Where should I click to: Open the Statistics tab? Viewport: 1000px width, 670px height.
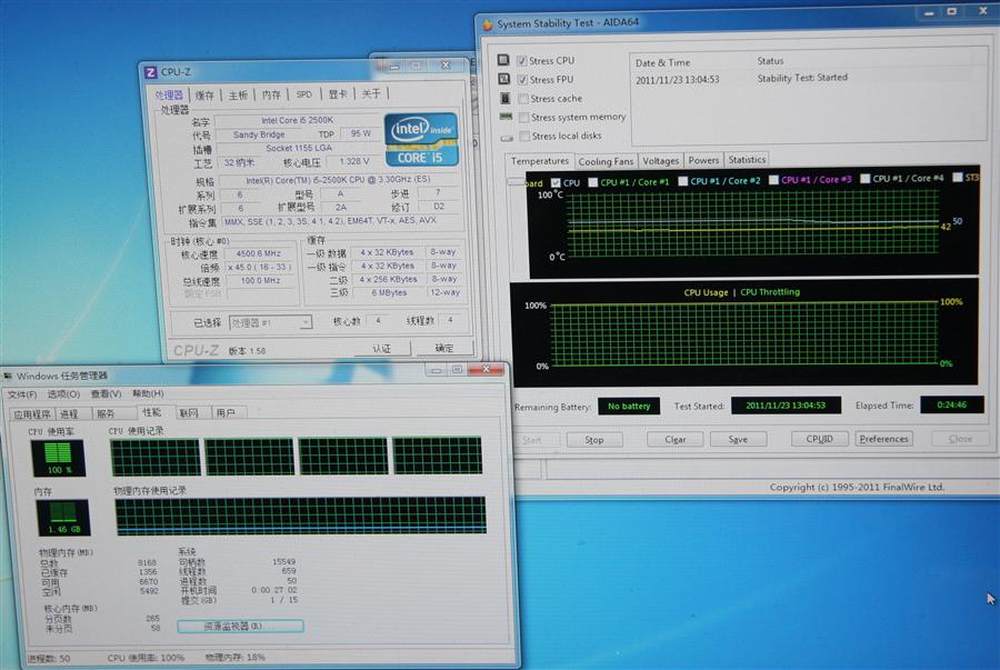tap(747, 159)
